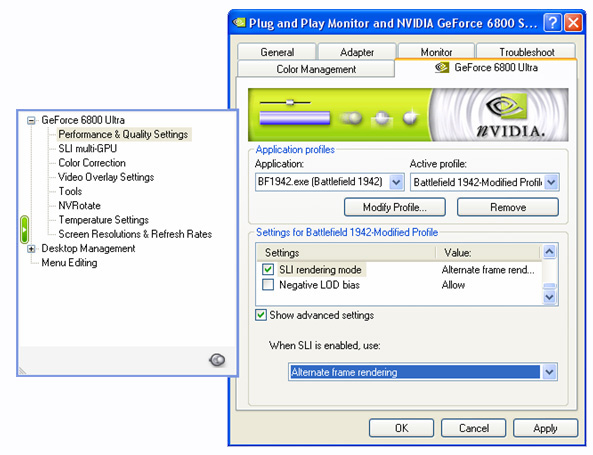This screenshot has width=593, height=455.
Task: Disable Show advanced settings checkbox
Action: (261, 315)
